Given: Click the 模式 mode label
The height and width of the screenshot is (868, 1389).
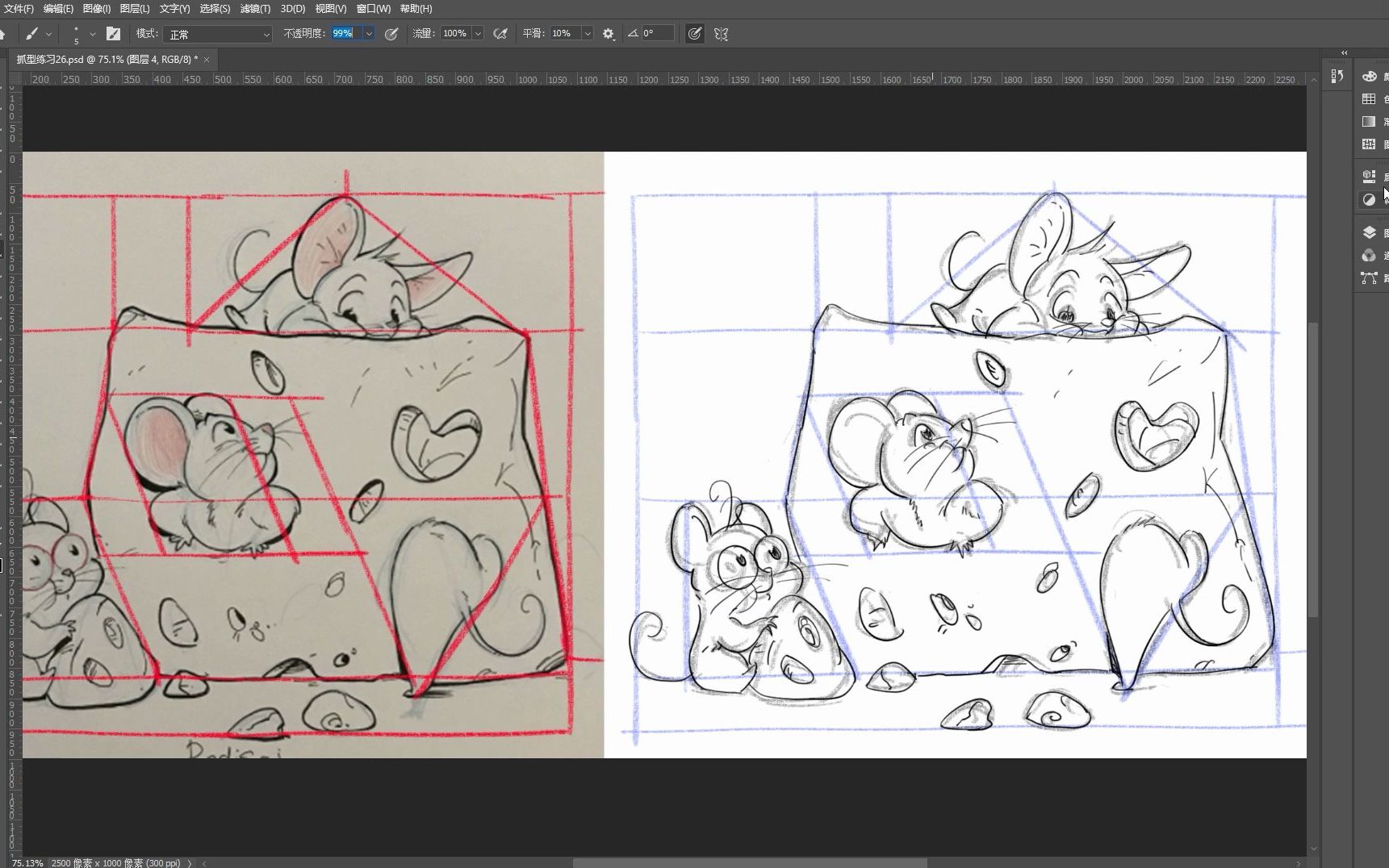Looking at the screenshot, I should point(147,34).
